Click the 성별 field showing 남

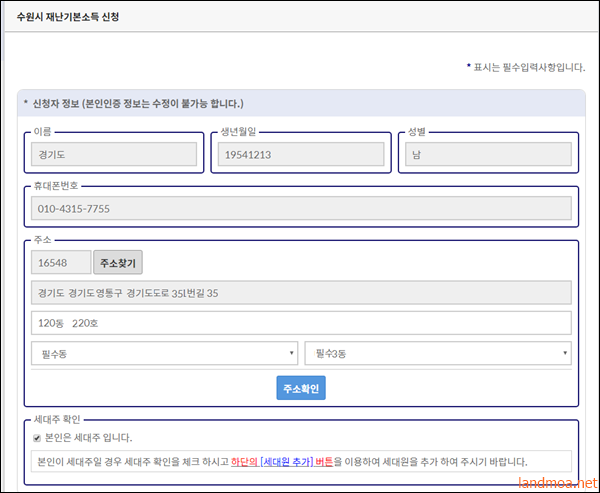[489, 154]
